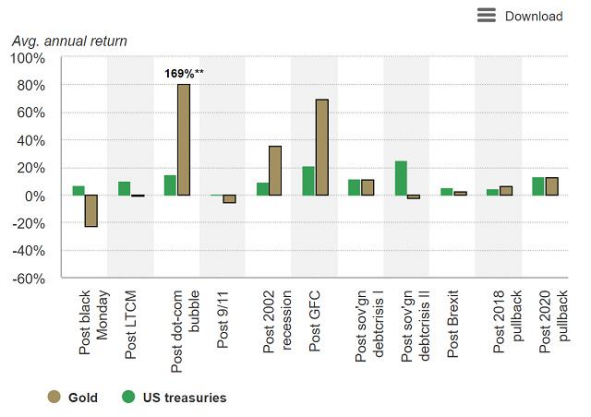Select the Post LTCM green bar
This screenshot has height=417, width=591.
click(124, 189)
